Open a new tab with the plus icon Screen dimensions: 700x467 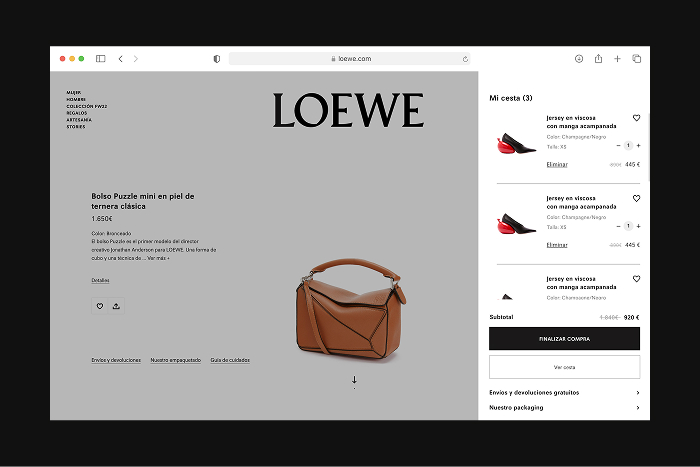pyautogui.click(x=617, y=59)
